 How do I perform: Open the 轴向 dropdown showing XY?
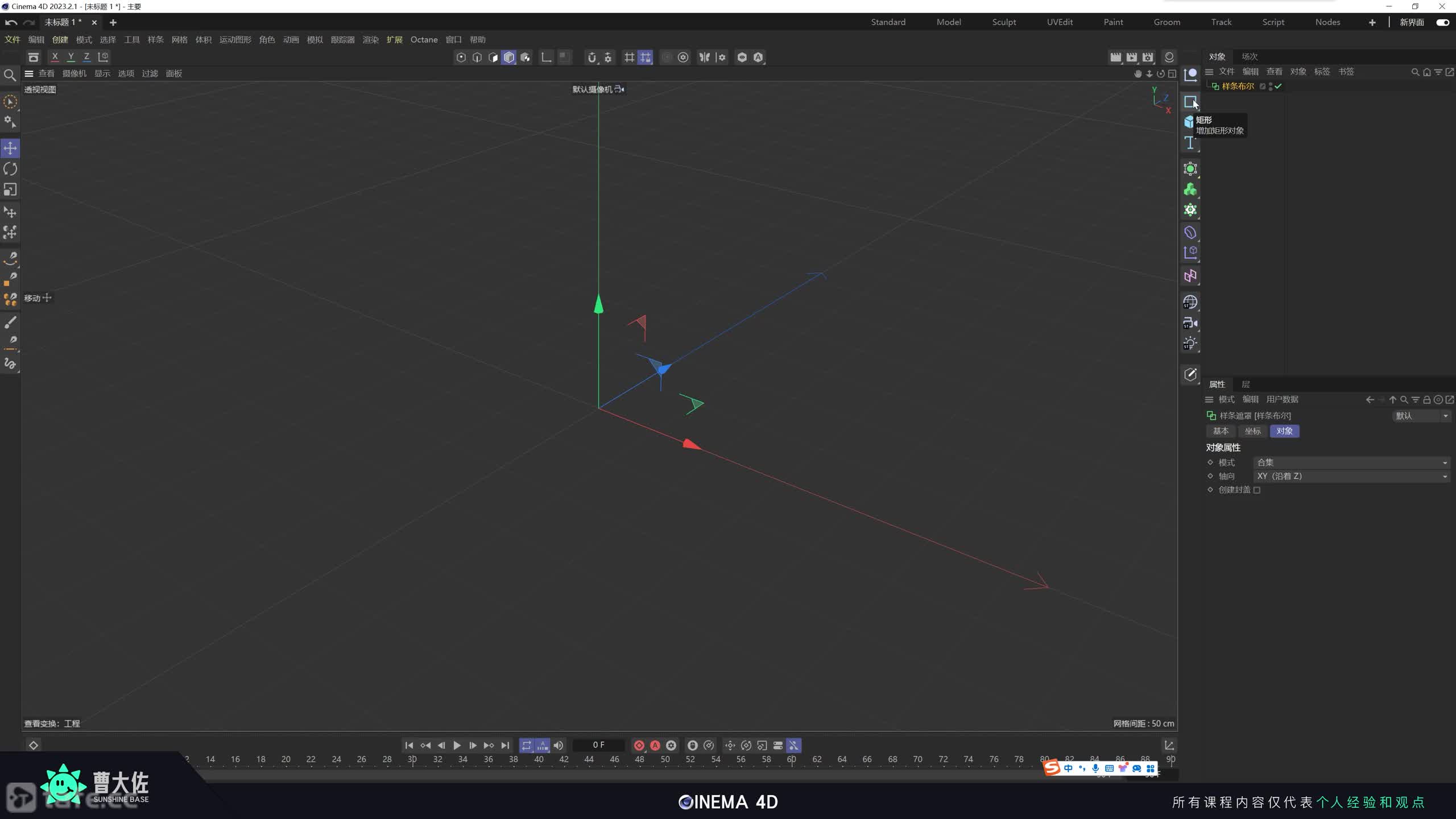(x=1351, y=476)
